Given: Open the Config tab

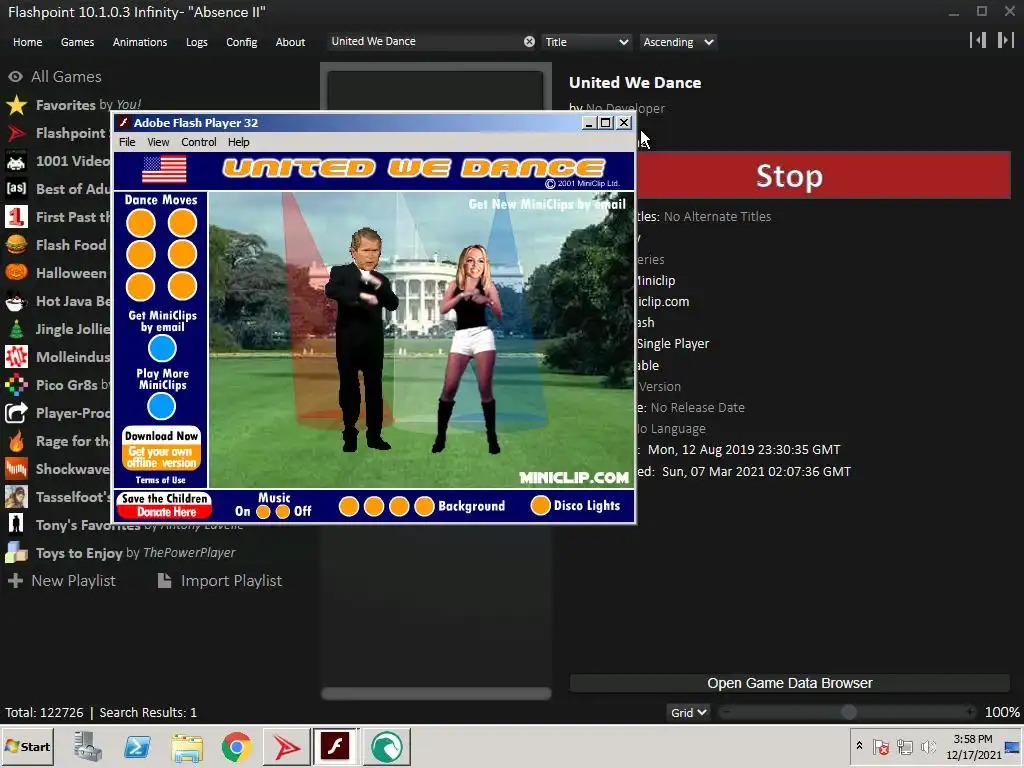Looking at the screenshot, I should pyautogui.click(x=242, y=42).
